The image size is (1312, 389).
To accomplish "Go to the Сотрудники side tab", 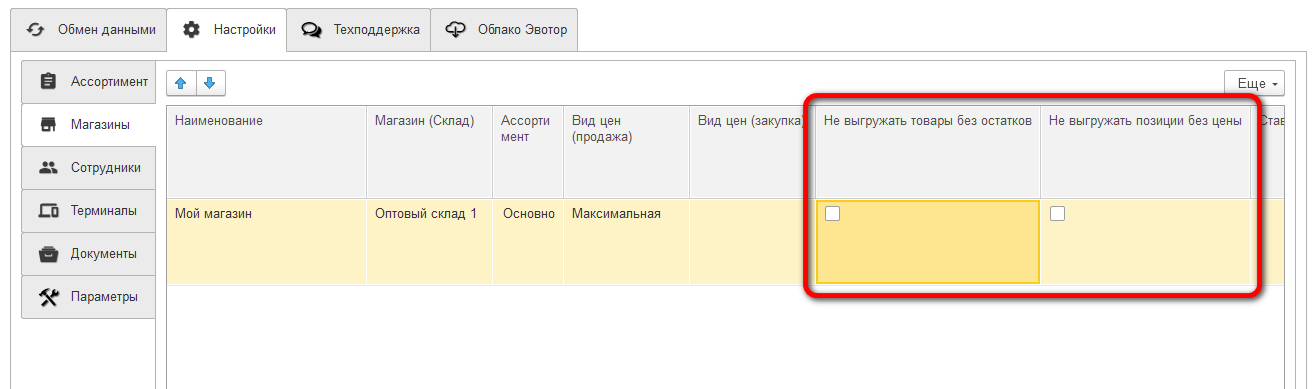I will point(88,168).
